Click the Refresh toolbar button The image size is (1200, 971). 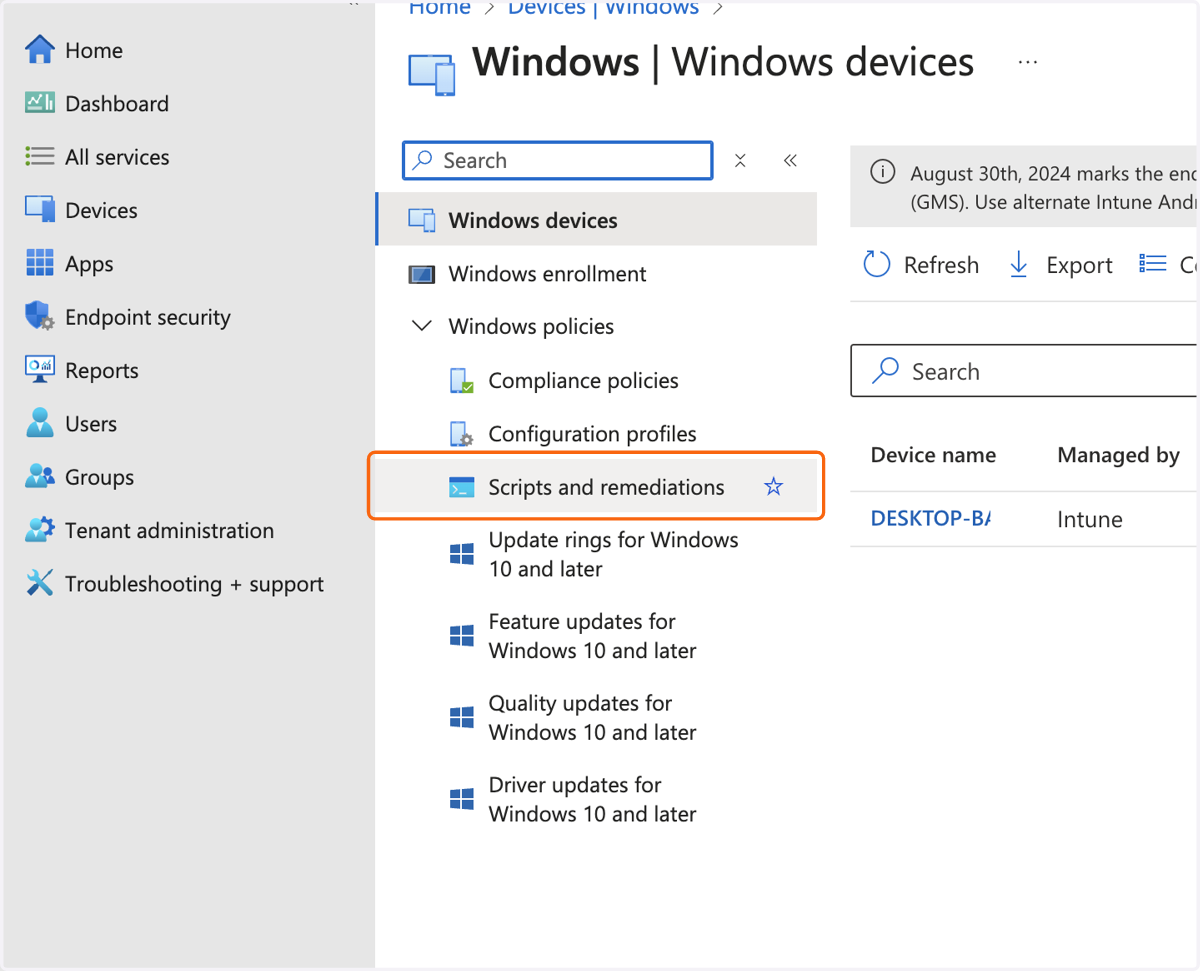920,265
